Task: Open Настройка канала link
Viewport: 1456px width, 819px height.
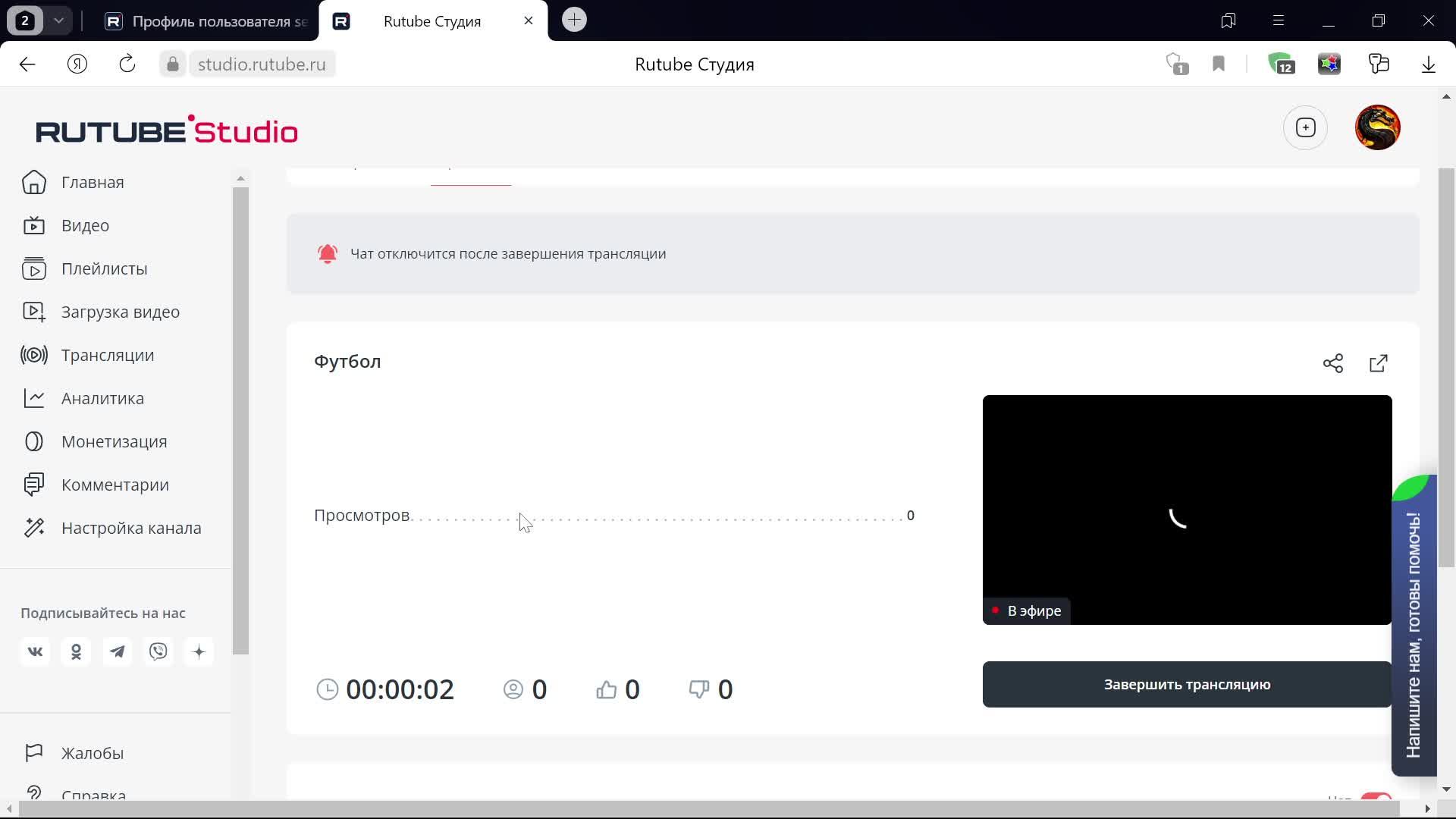Action: 130,528
